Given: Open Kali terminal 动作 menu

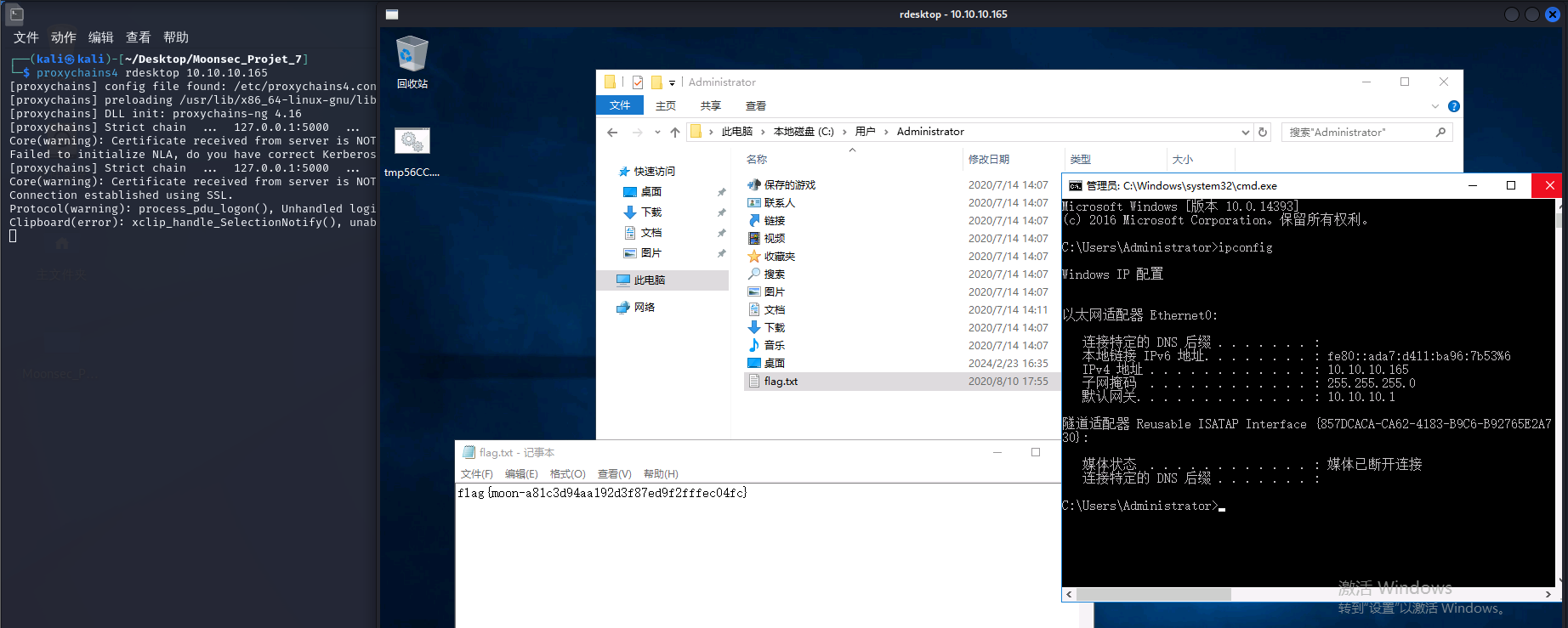Looking at the screenshot, I should tap(63, 37).
